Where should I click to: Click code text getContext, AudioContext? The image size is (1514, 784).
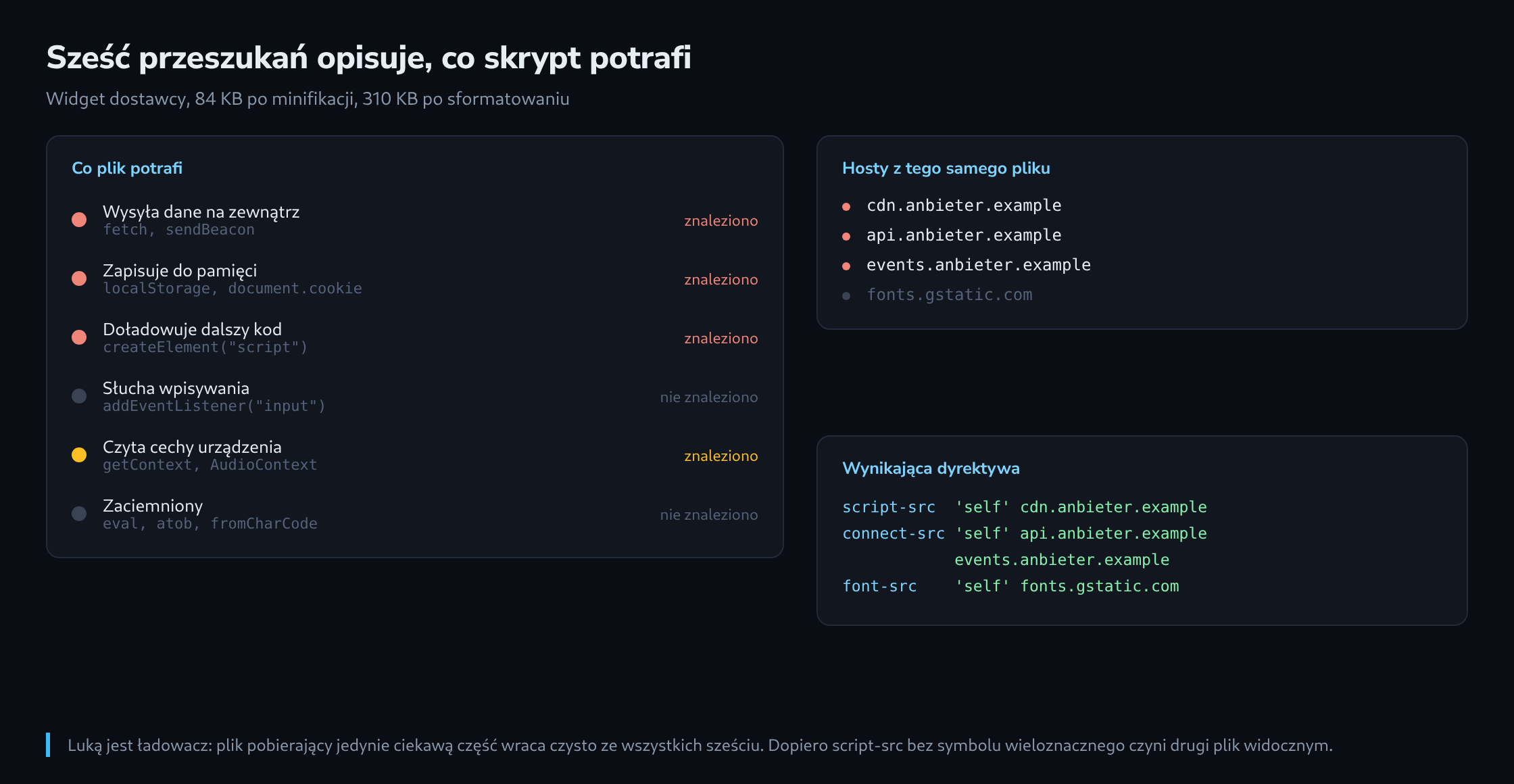210,465
